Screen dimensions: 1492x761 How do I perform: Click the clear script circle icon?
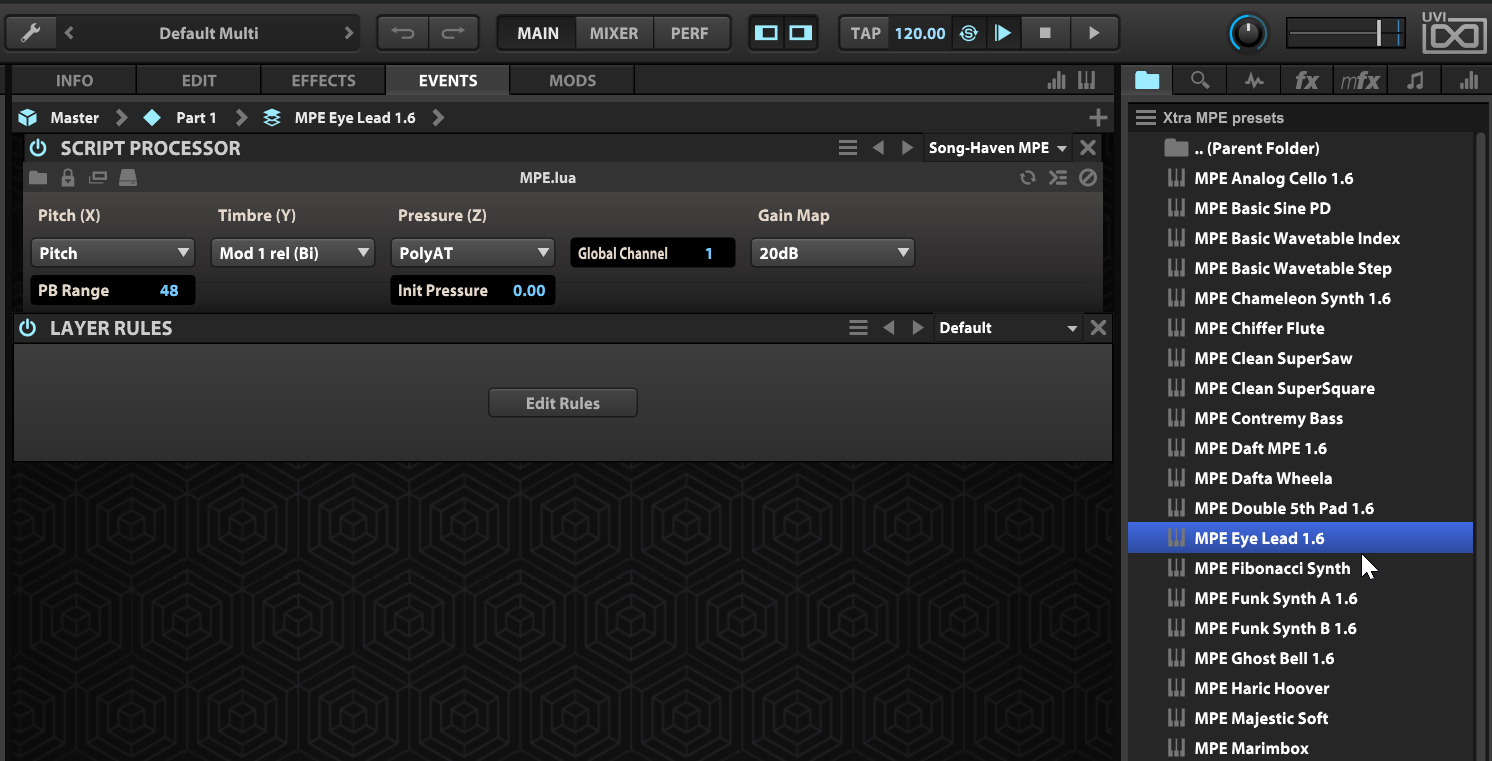pyautogui.click(x=1088, y=178)
